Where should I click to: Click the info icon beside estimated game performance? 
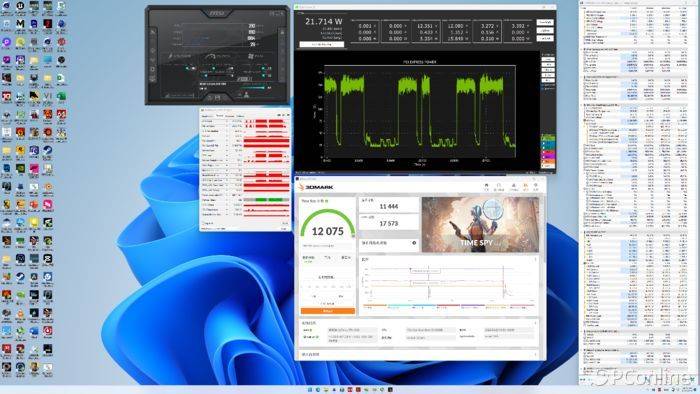(x=414, y=243)
